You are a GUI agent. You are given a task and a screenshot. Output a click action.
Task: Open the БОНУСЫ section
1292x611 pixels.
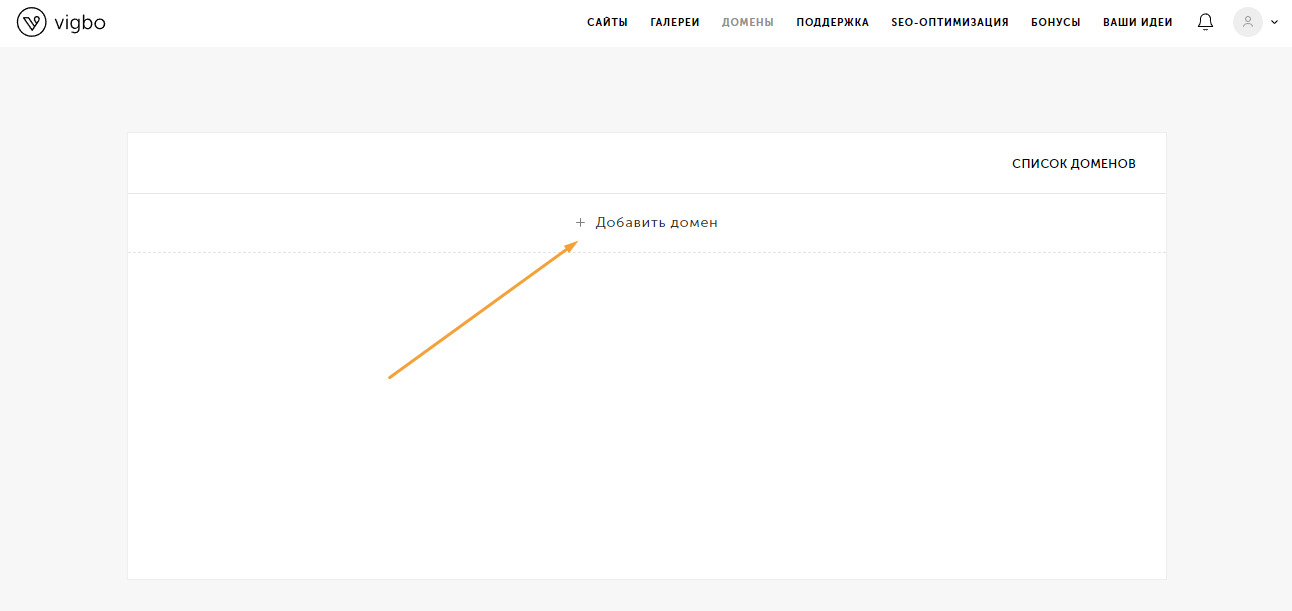(x=1055, y=22)
